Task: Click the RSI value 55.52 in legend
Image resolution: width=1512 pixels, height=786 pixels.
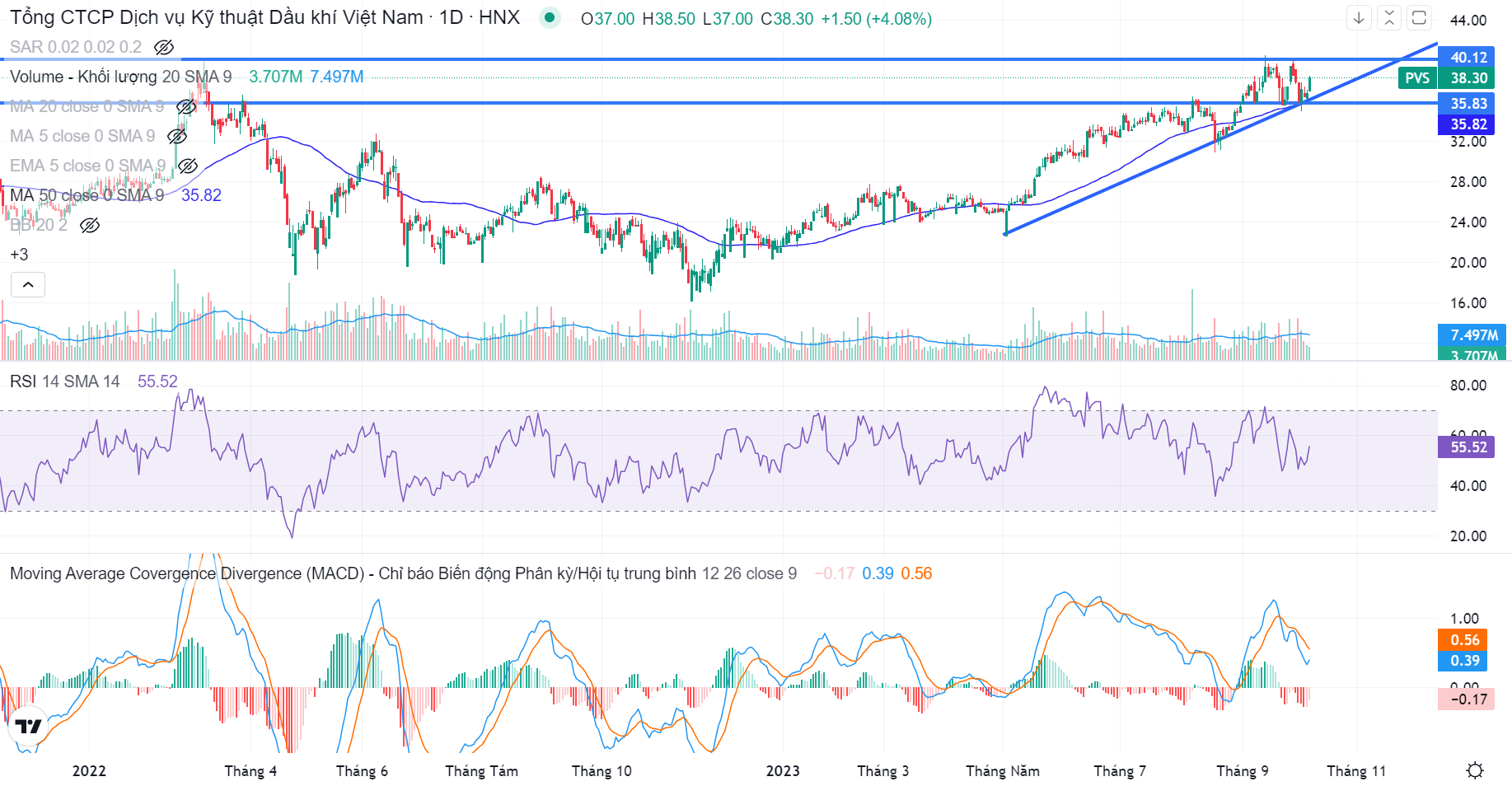Action: 157,381
